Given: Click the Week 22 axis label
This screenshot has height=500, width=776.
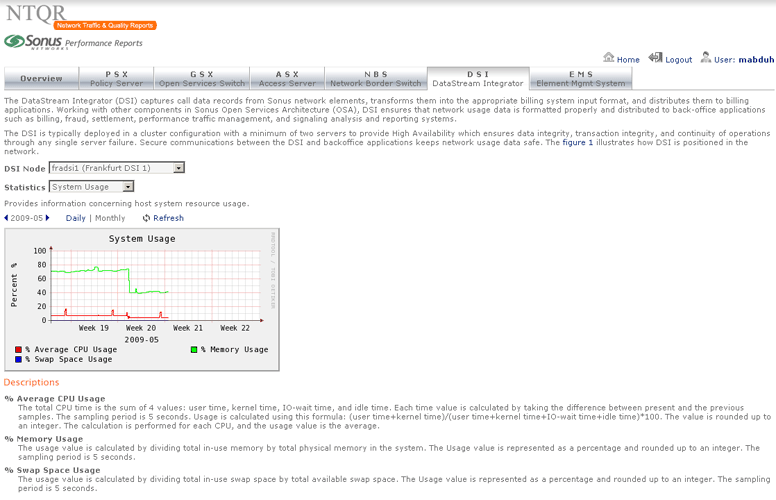Looking at the screenshot, I should pos(235,328).
